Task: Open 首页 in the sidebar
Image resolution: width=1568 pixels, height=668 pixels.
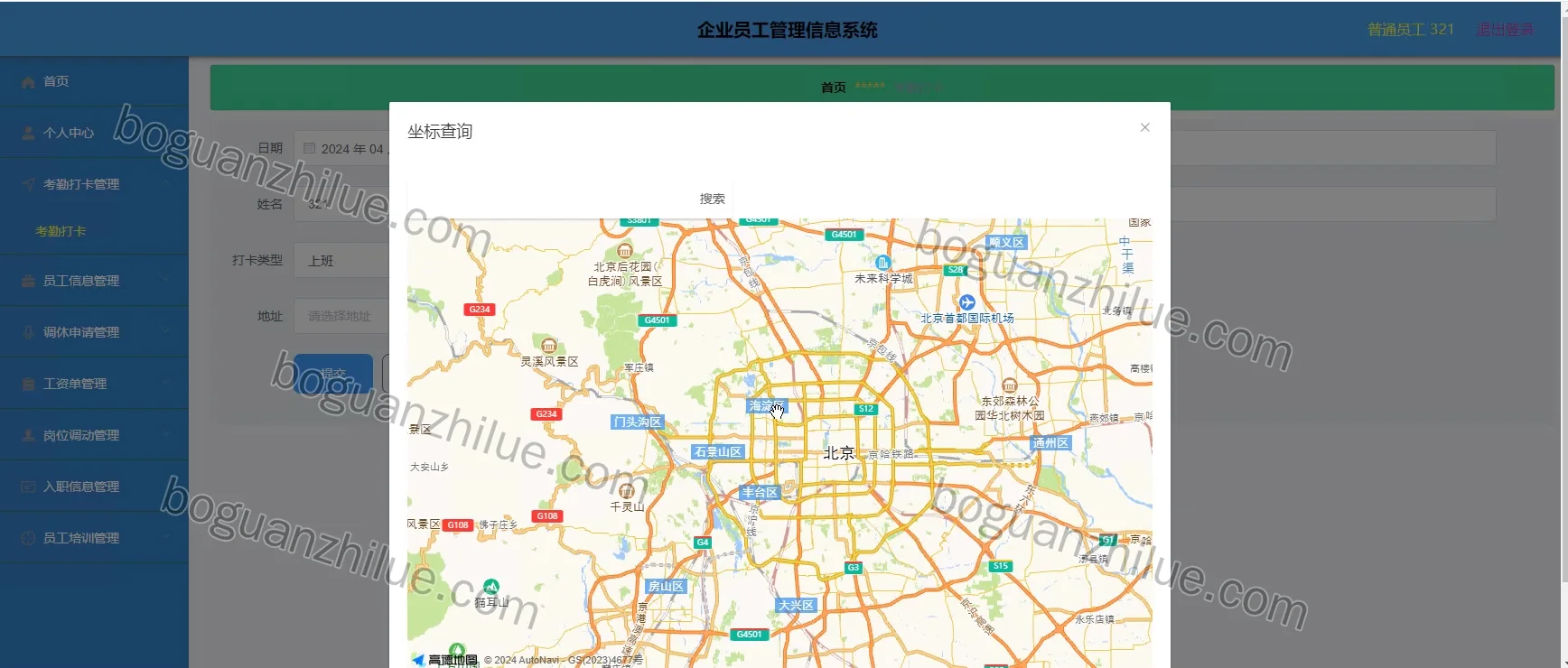Action: pos(94,81)
